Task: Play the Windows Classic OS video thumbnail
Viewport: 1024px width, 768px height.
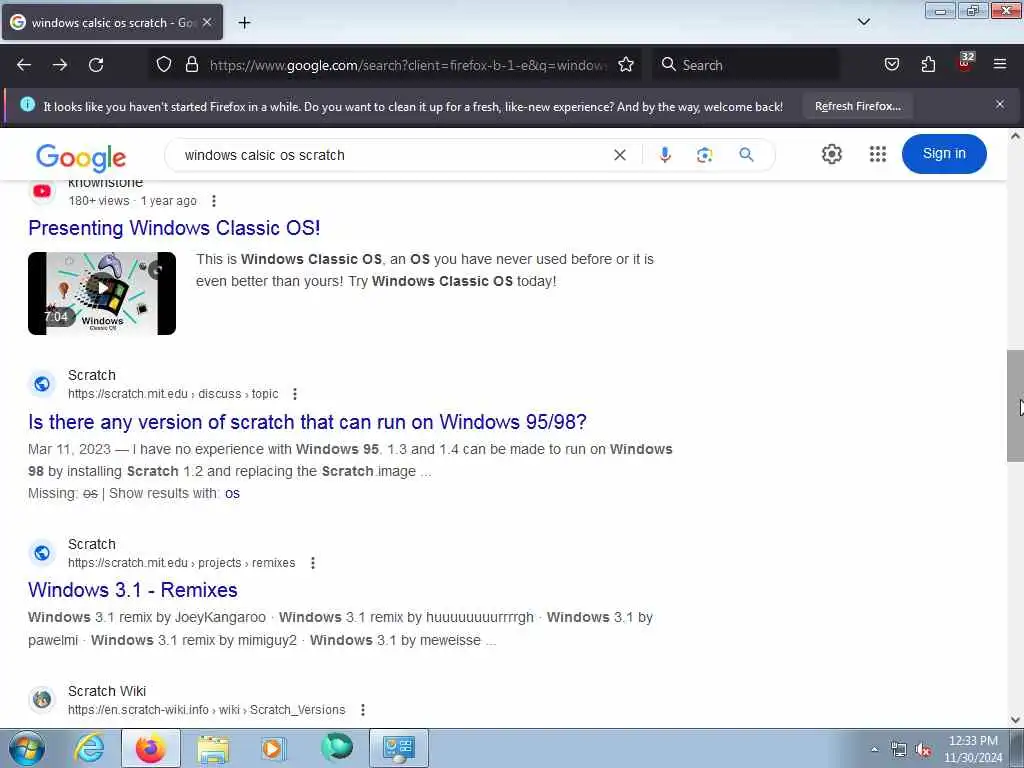Action: 102,293
